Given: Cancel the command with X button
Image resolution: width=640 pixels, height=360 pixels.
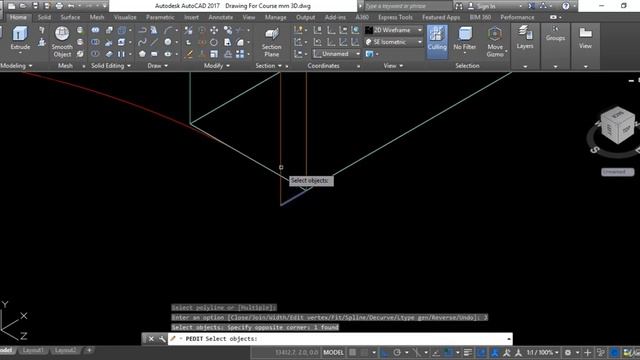Looking at the screenshot, I should click(x=151, y=339).
